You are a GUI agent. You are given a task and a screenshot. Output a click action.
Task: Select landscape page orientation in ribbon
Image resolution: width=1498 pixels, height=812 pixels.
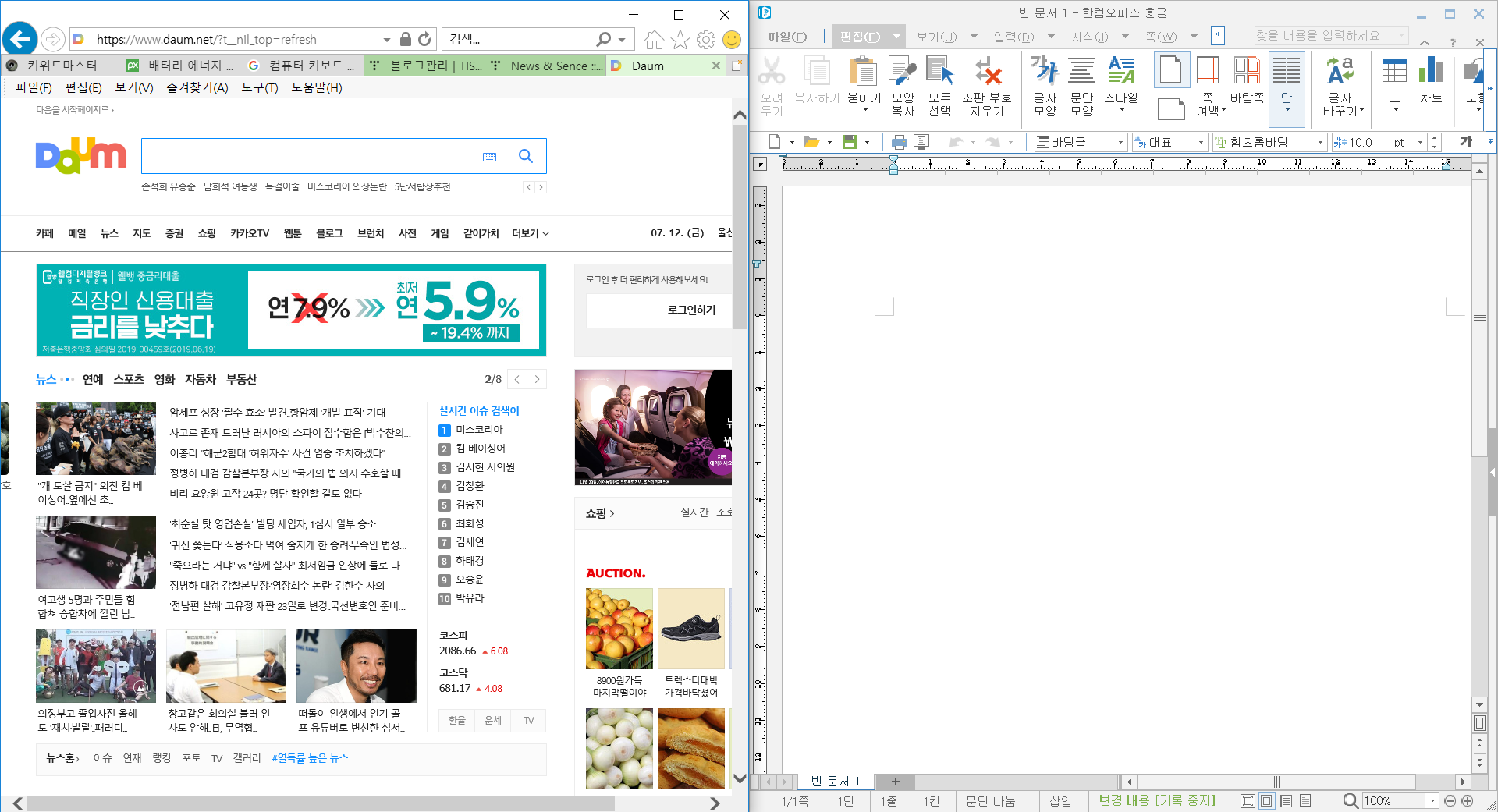coord(1171,108)
